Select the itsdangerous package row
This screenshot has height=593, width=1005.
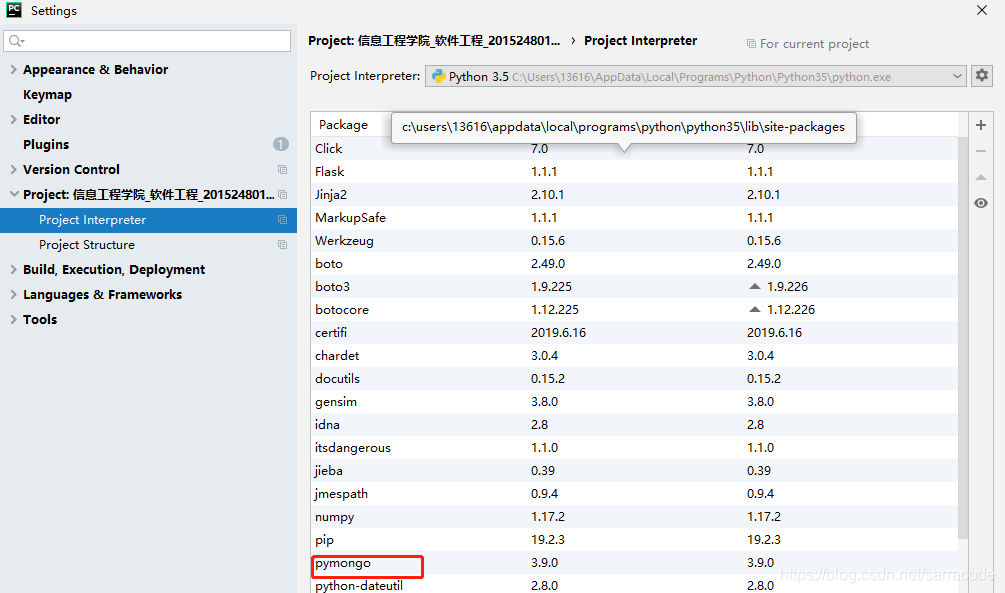(635, 448)
